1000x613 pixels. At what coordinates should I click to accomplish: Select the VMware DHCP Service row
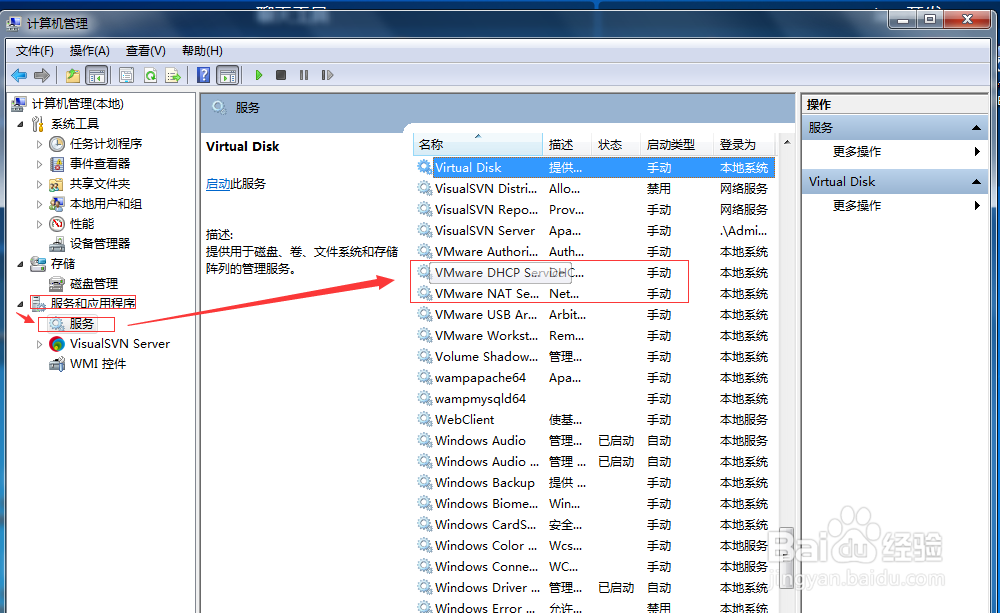[594, 272]
